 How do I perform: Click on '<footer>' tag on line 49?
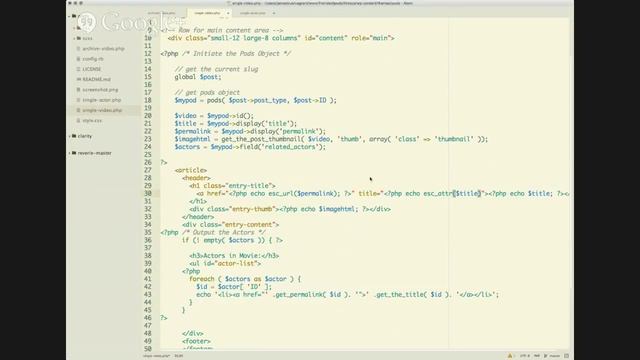(196, 341)
